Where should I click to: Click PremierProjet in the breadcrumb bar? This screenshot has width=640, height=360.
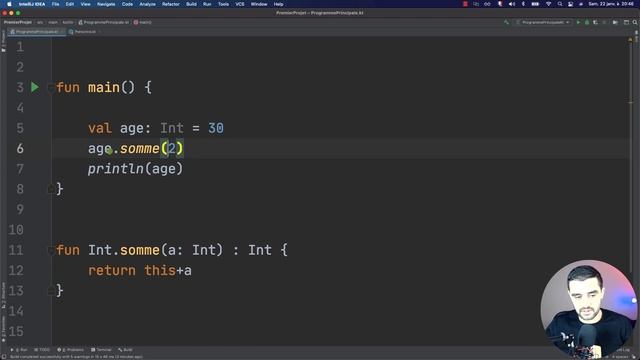[18, 22]
